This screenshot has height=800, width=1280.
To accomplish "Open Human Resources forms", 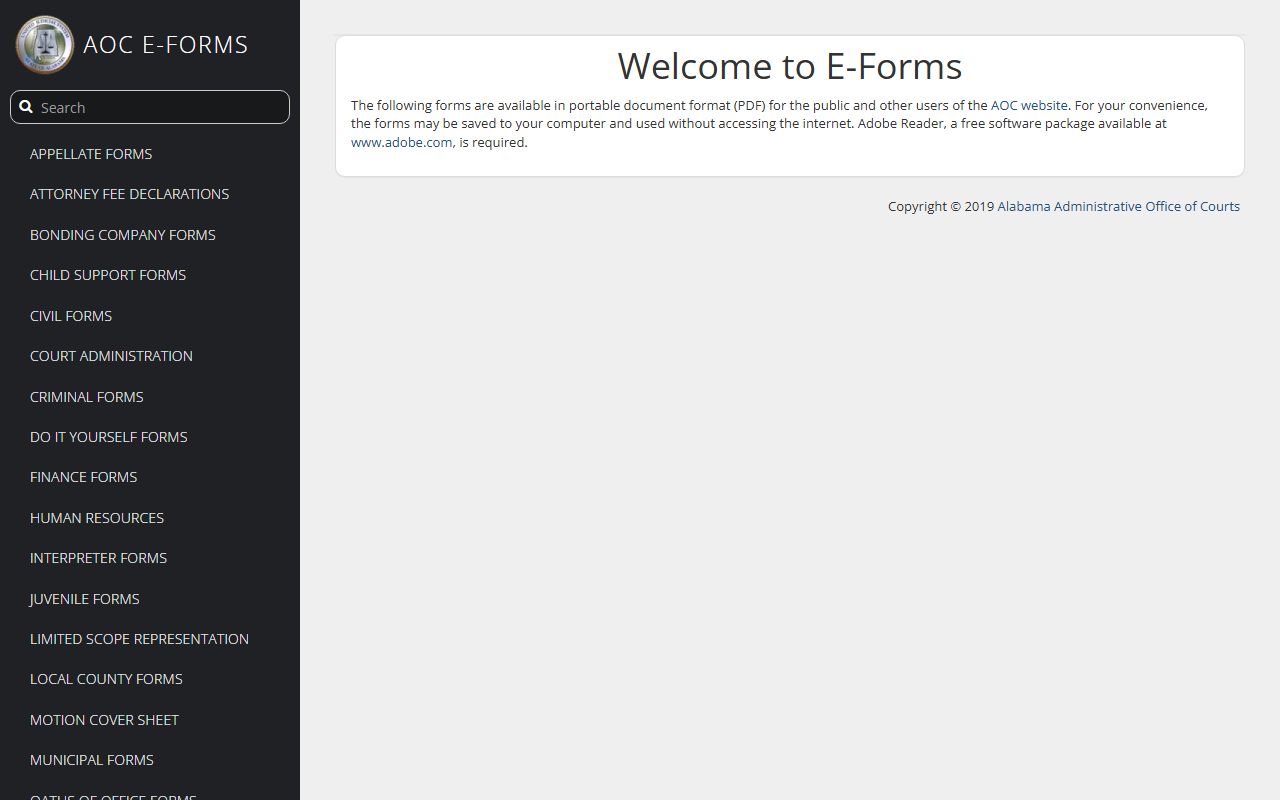I will pyautogui.click(x=97, y=518).
